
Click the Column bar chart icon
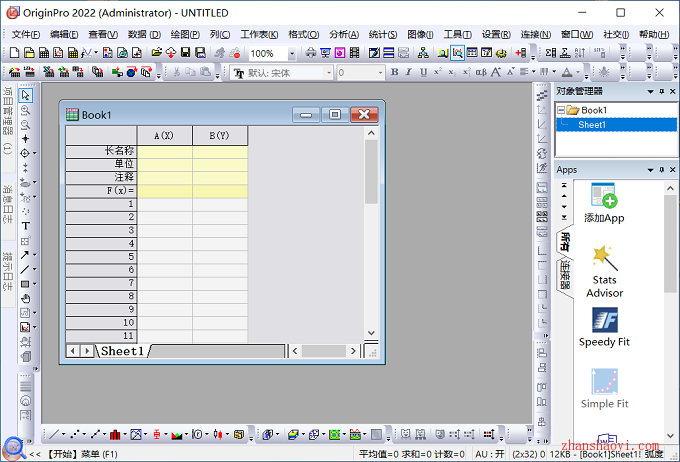(x=115, y=434)
